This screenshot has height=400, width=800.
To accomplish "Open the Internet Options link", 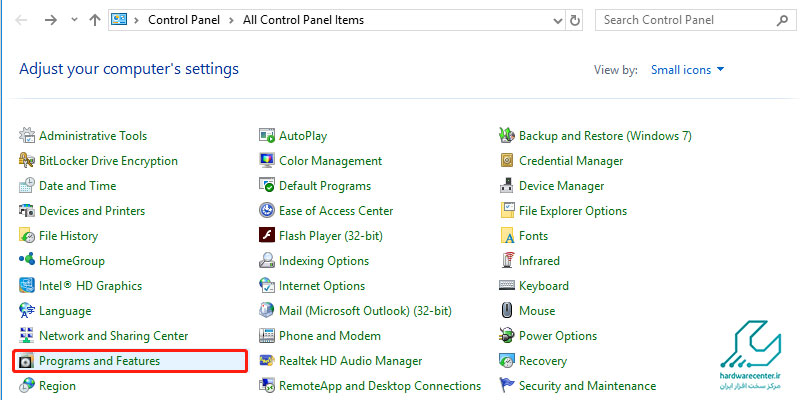I will (322, 286).
